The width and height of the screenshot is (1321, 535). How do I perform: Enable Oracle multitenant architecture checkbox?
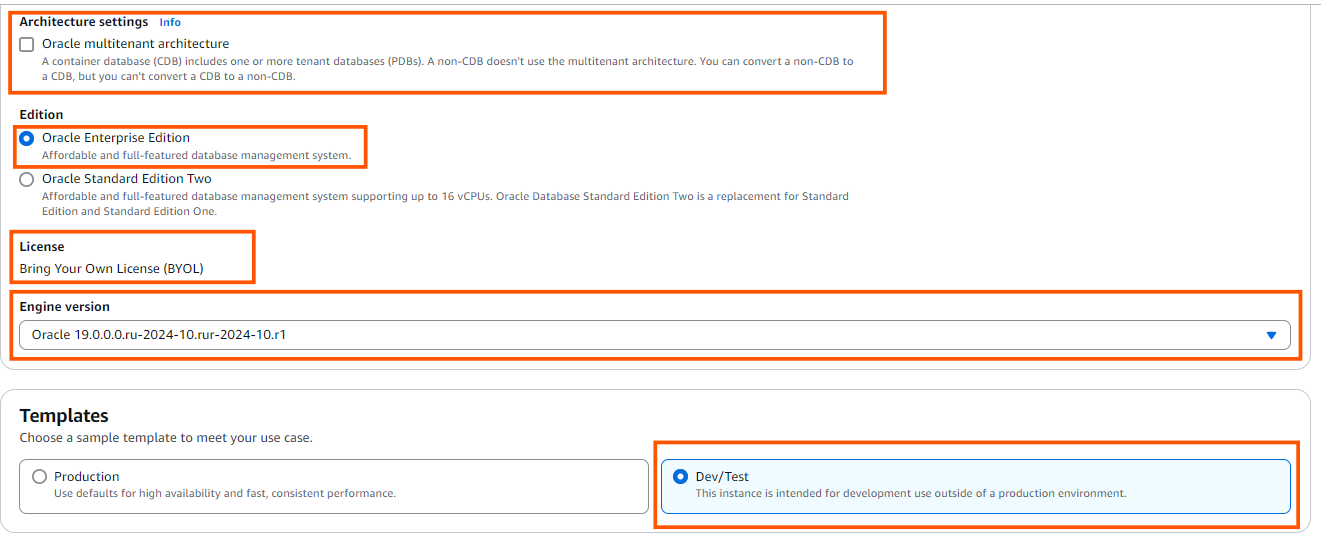27,44
